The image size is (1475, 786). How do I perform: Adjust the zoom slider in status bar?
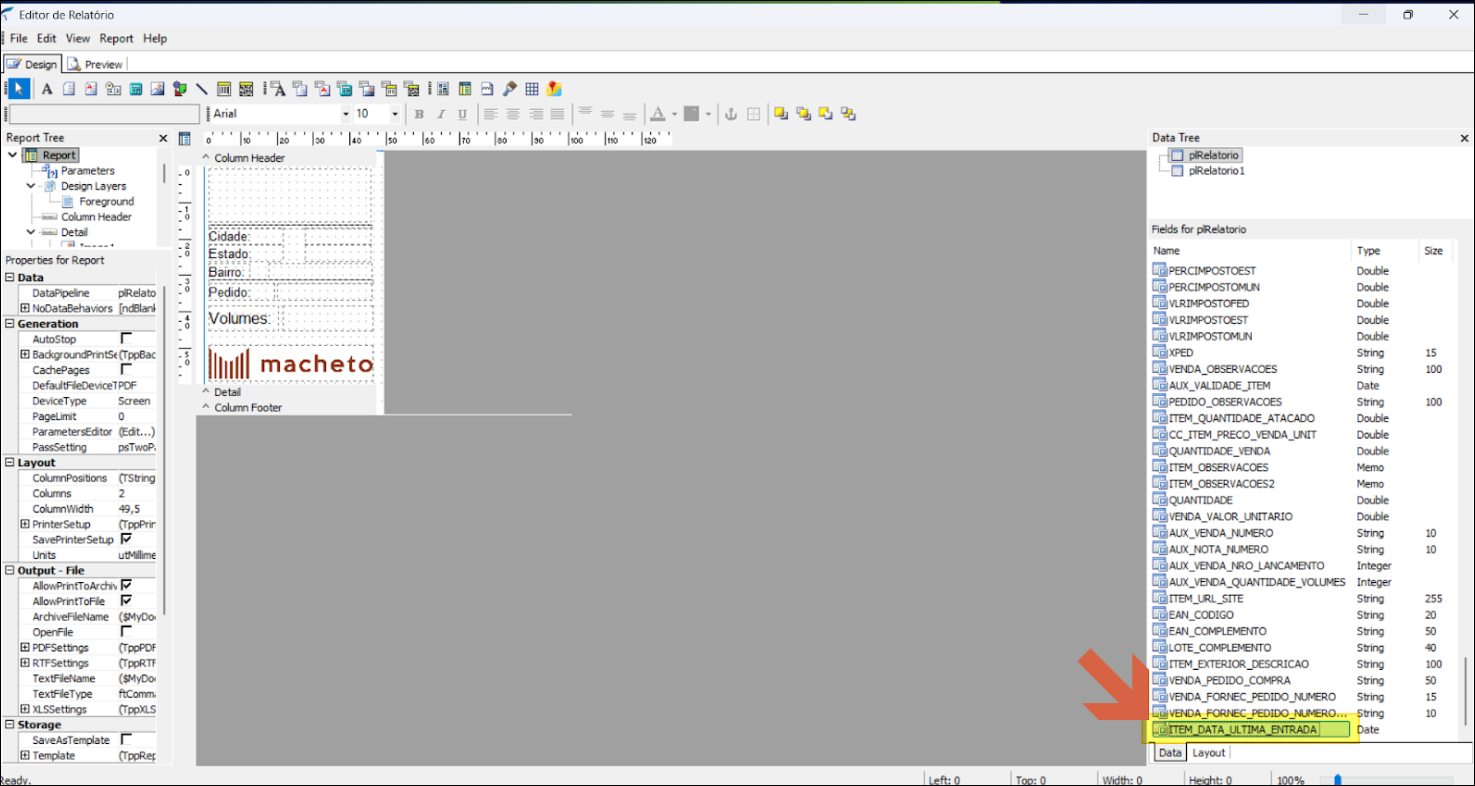pos(1337,780)
